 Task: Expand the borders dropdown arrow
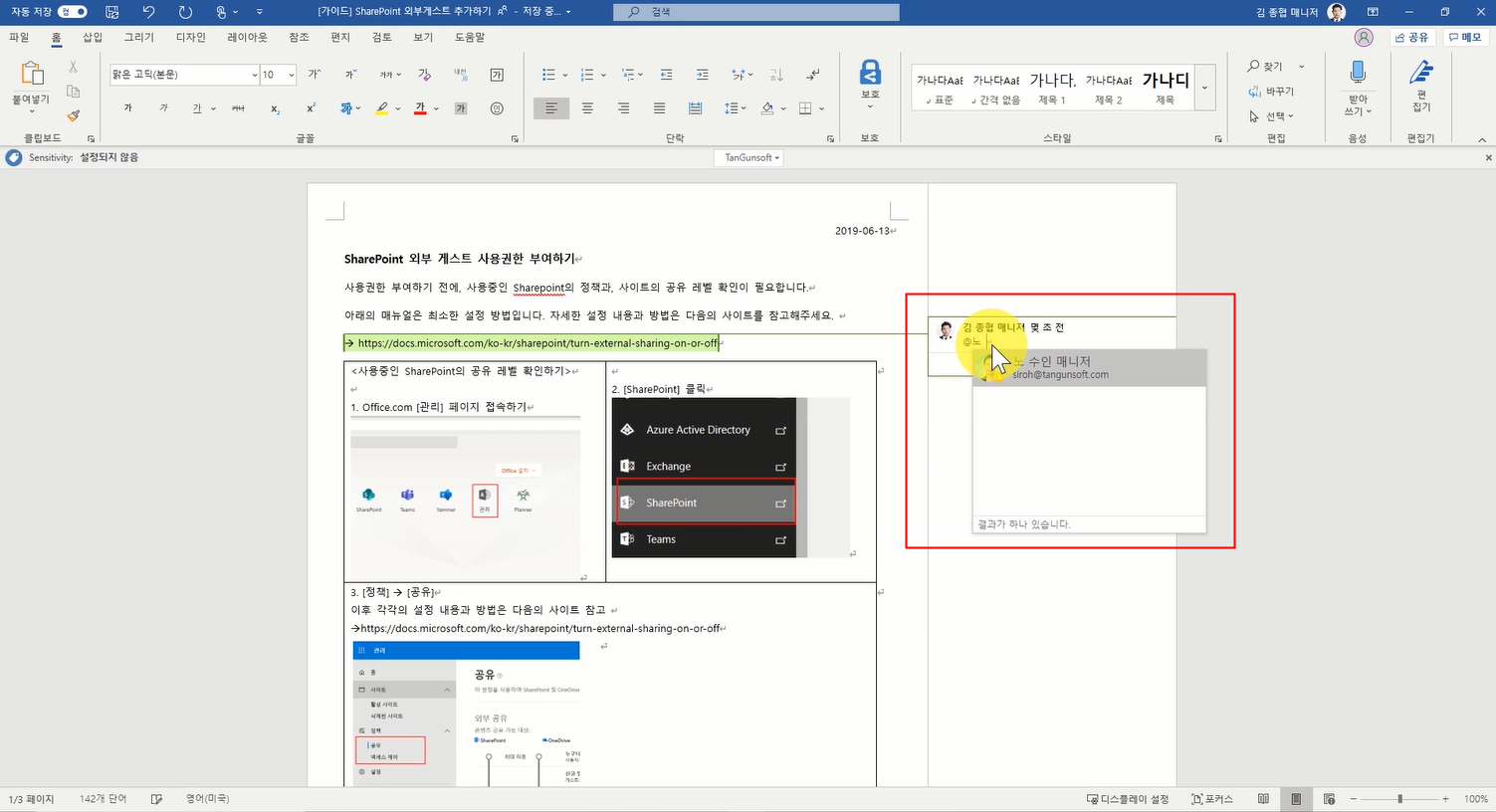[821, 108]
